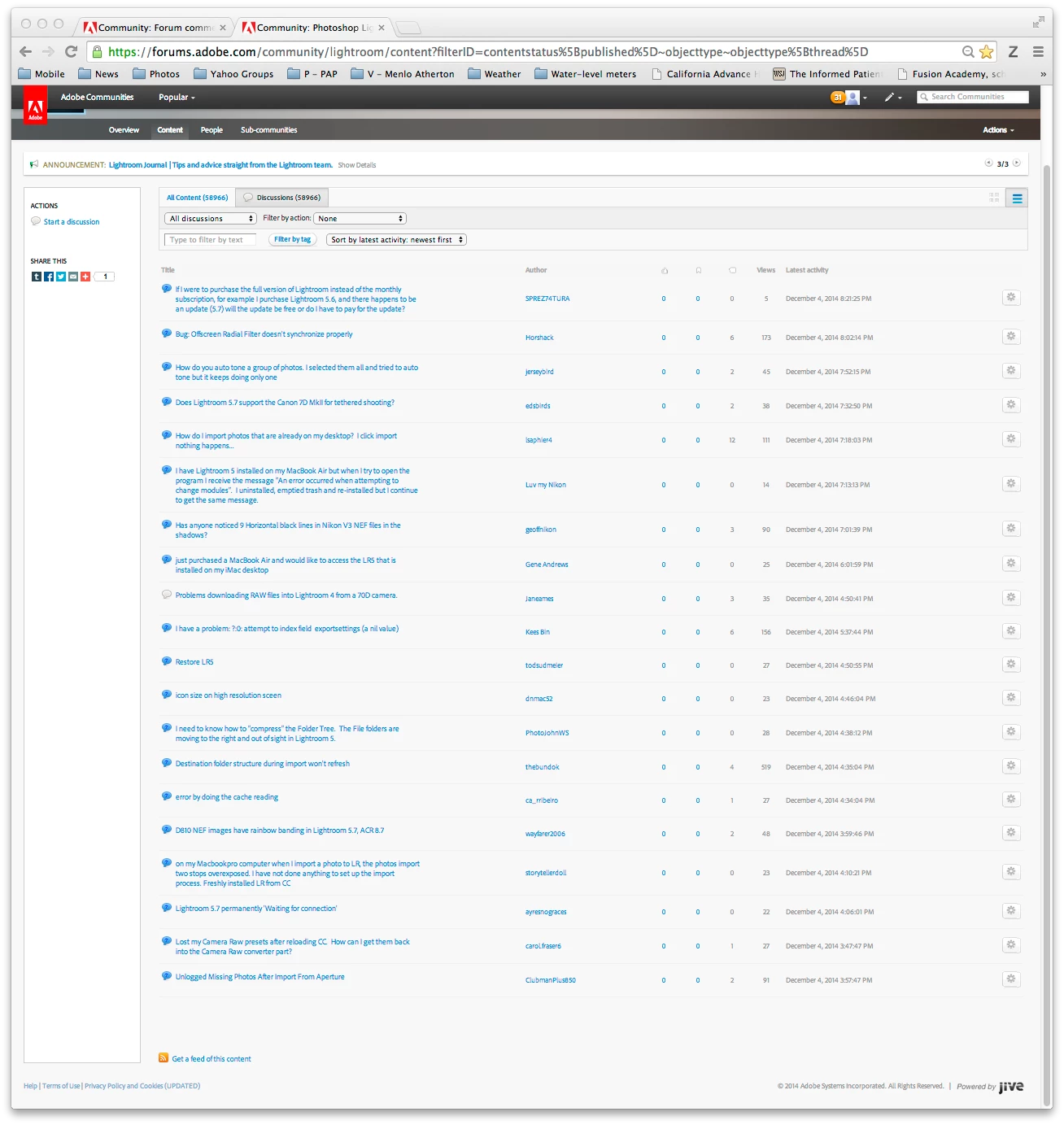Open gear menu for SPREZ74TURA thread
1064x1125 pixels.
point(1011,298)
